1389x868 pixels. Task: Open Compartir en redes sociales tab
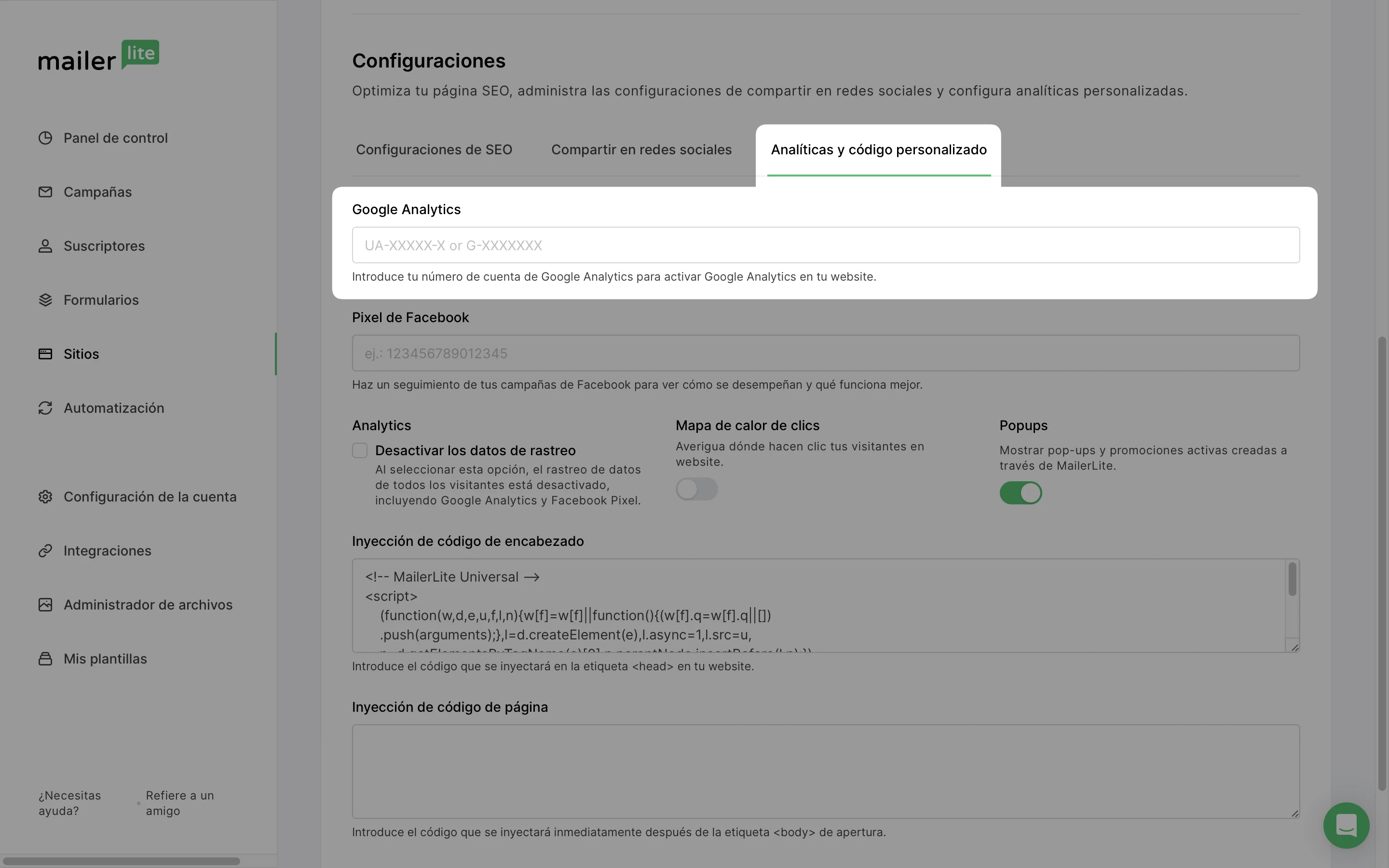coord(641,150)
